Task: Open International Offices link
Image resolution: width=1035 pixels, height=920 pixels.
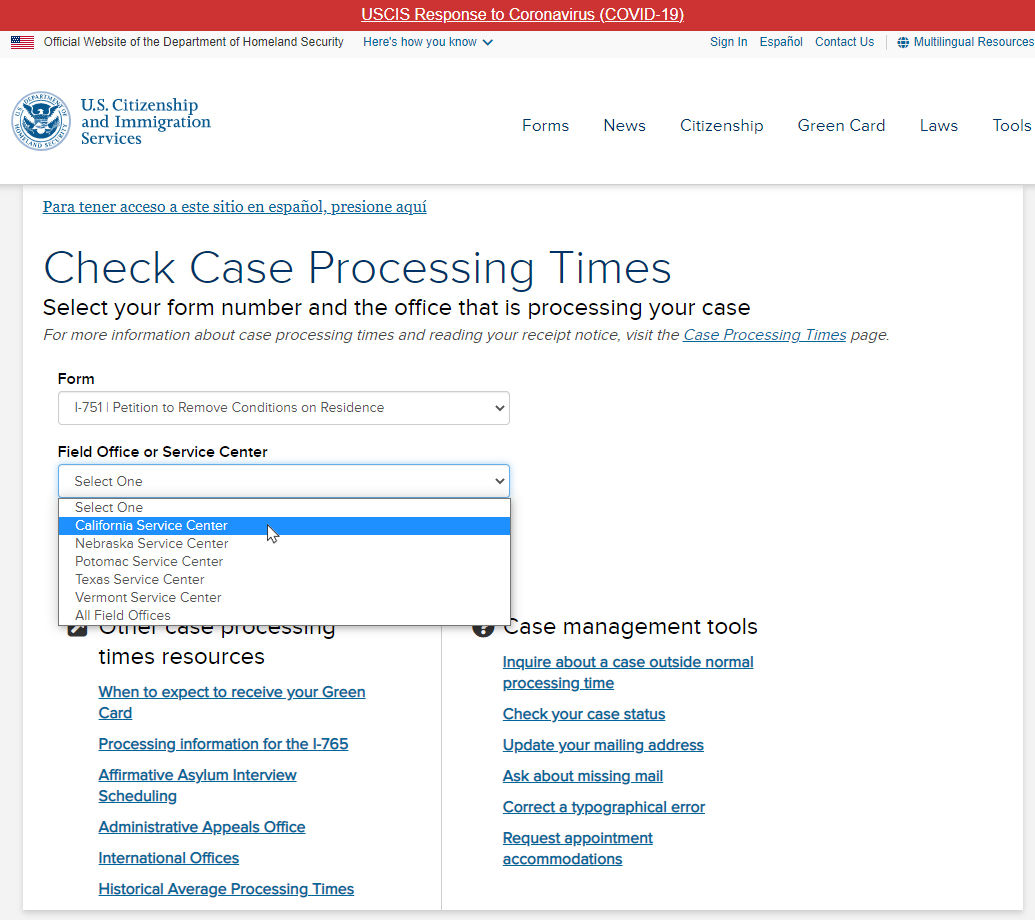Action: coord(168,858)
